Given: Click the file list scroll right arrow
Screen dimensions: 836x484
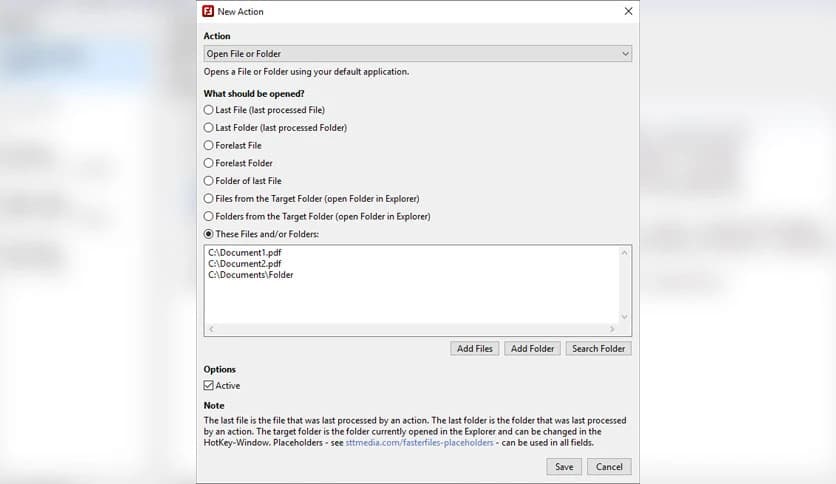Looking at the screenshot, I should click(612, 329).
